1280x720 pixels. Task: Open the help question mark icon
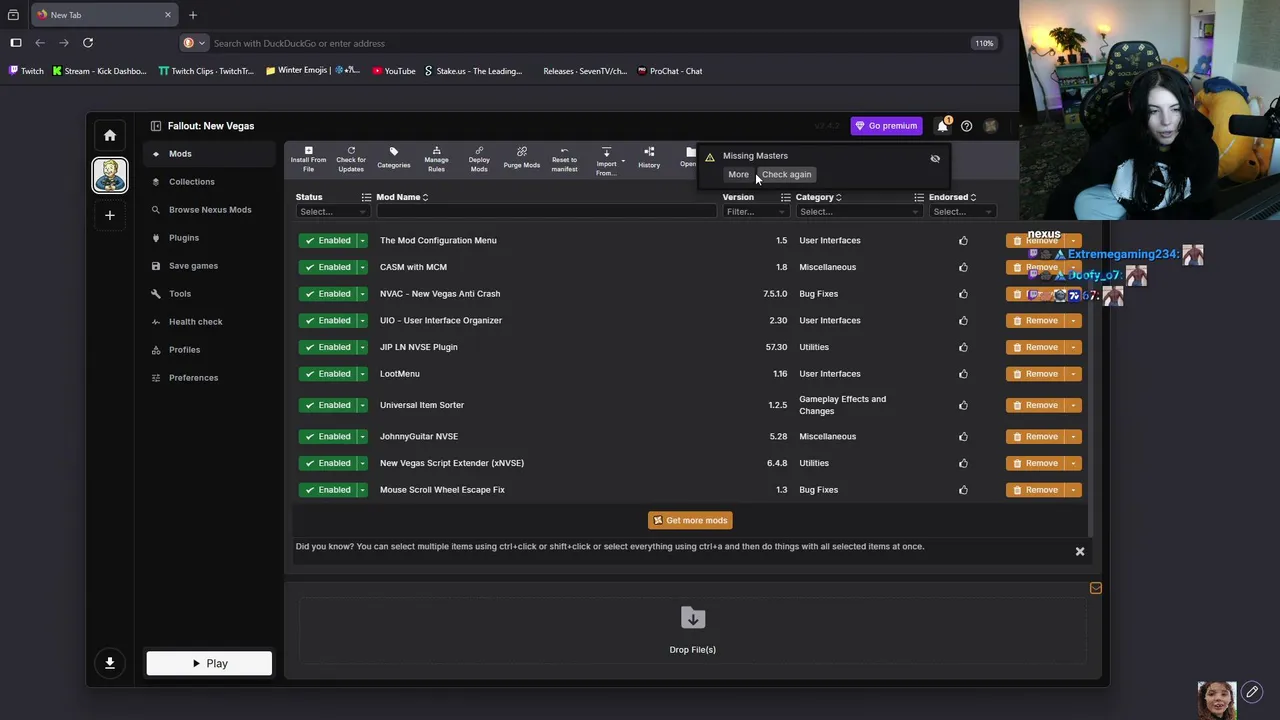click(x=966, y=126)
